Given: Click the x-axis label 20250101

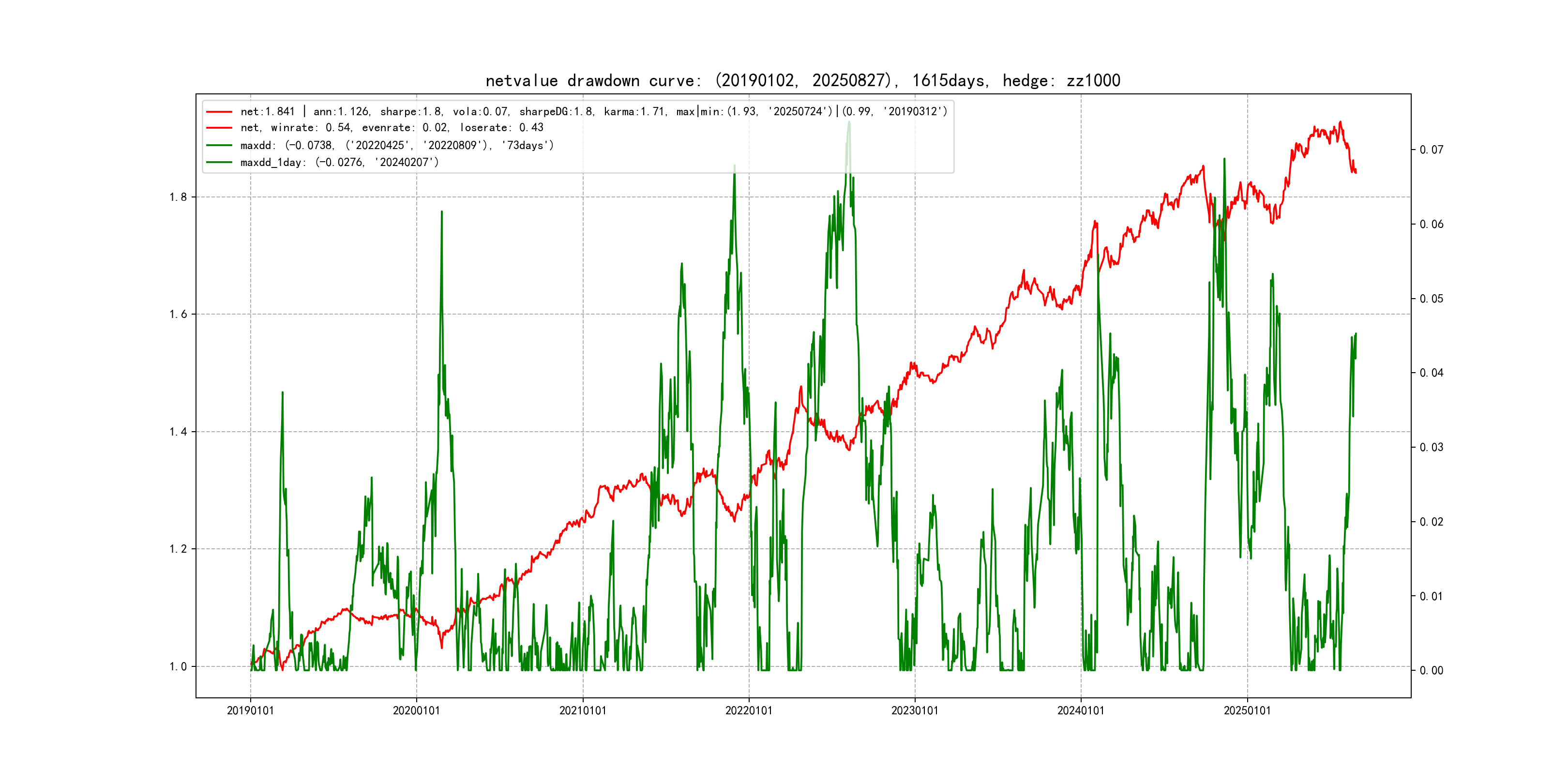Looking at the screenshot, I should pos(1247,710).
